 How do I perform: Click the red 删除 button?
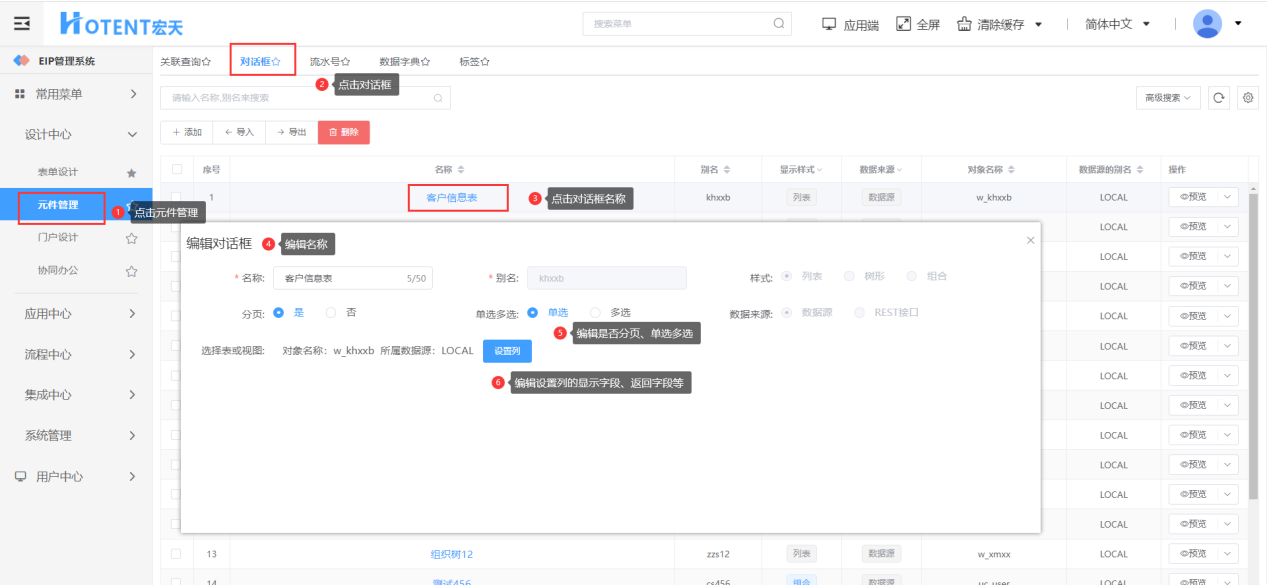click(343, 132)
